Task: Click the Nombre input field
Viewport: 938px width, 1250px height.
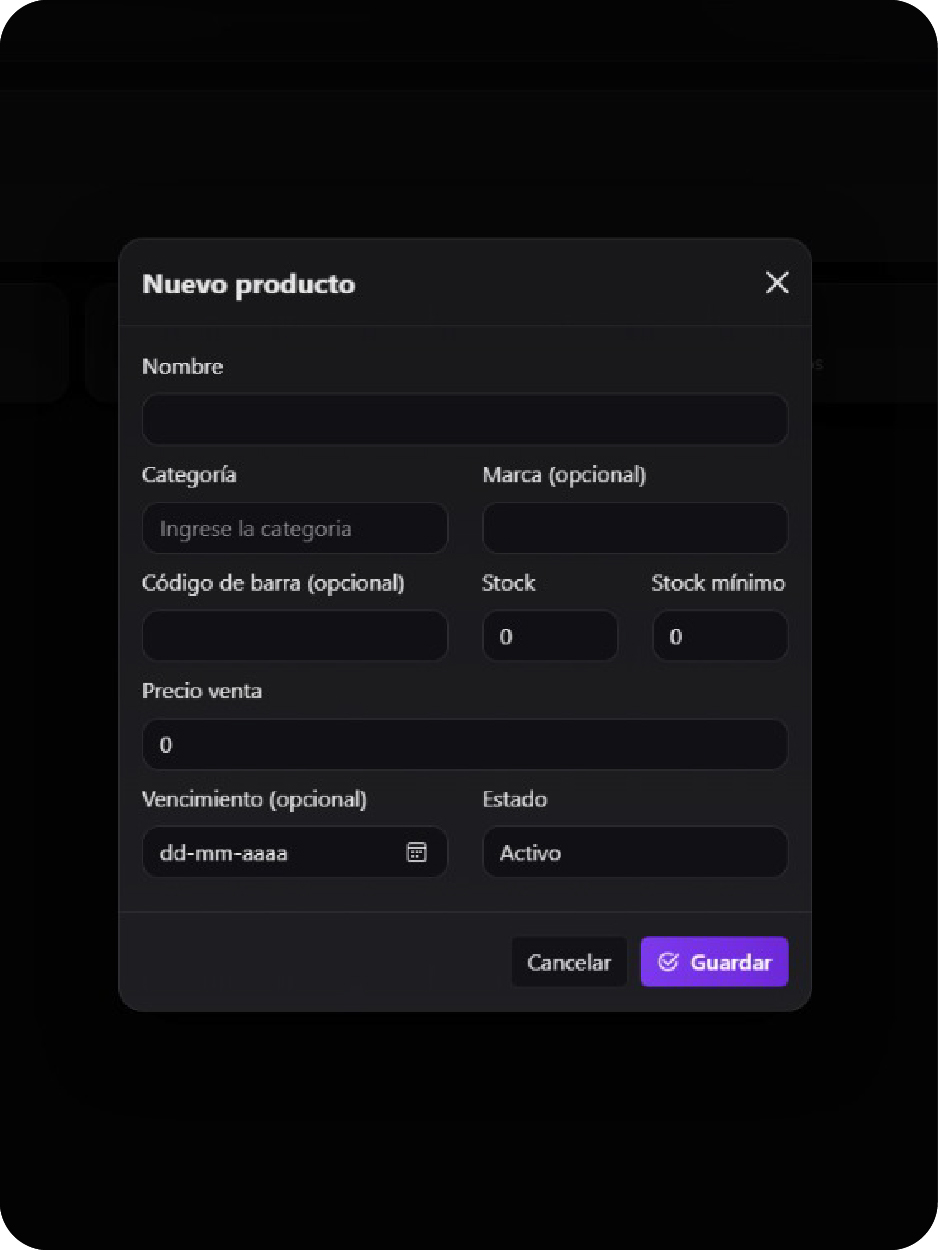Action: [x=465, y=419]
